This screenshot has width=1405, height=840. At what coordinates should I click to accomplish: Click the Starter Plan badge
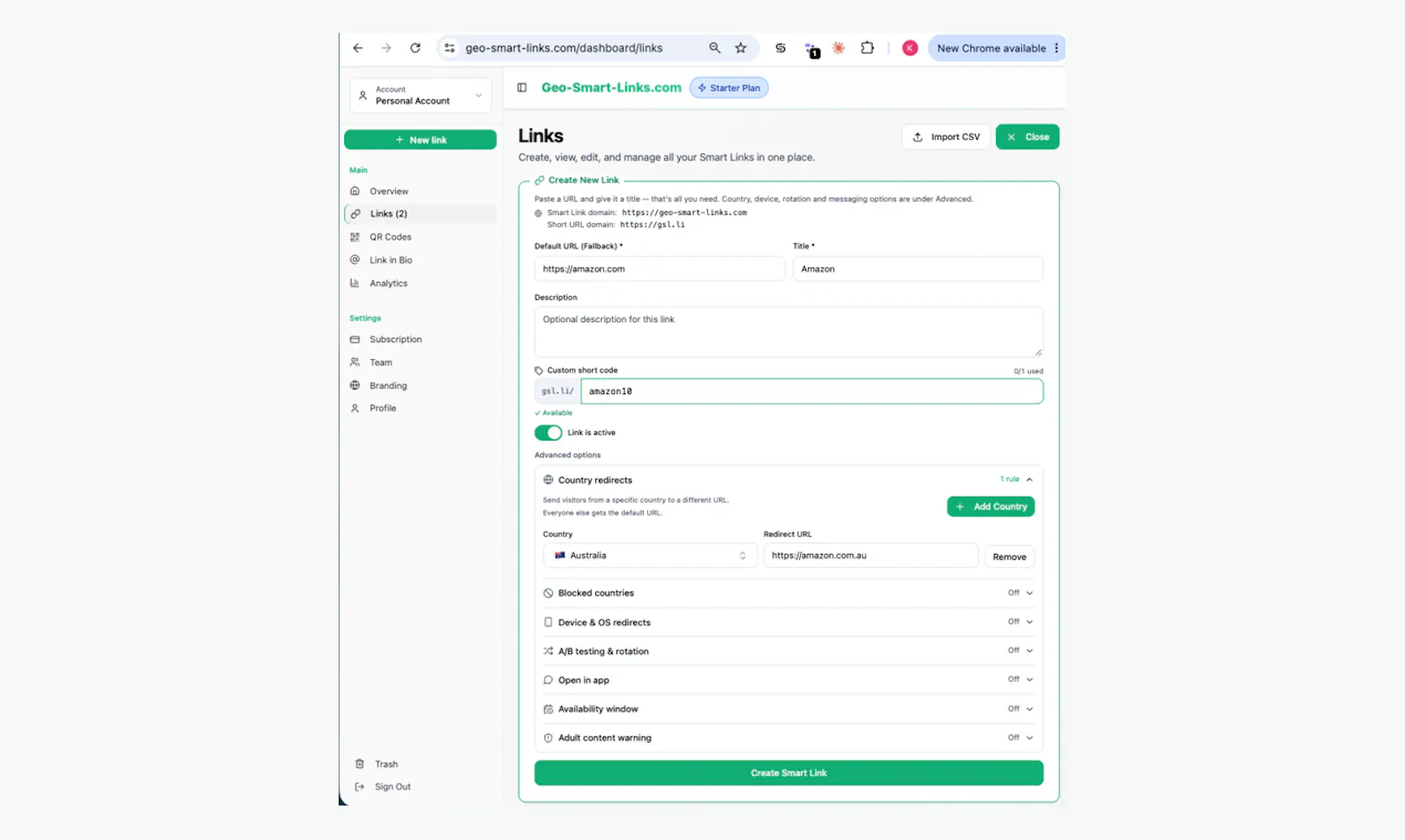[729, 88]
